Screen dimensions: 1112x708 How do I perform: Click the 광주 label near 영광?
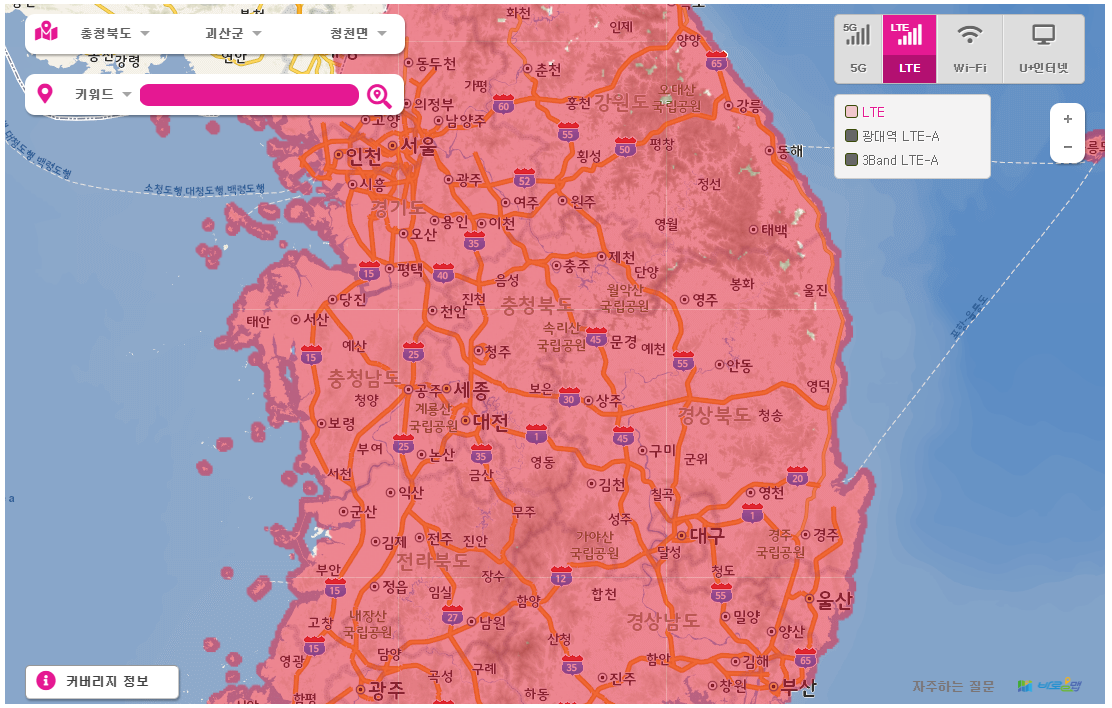[x=386, y=690]
